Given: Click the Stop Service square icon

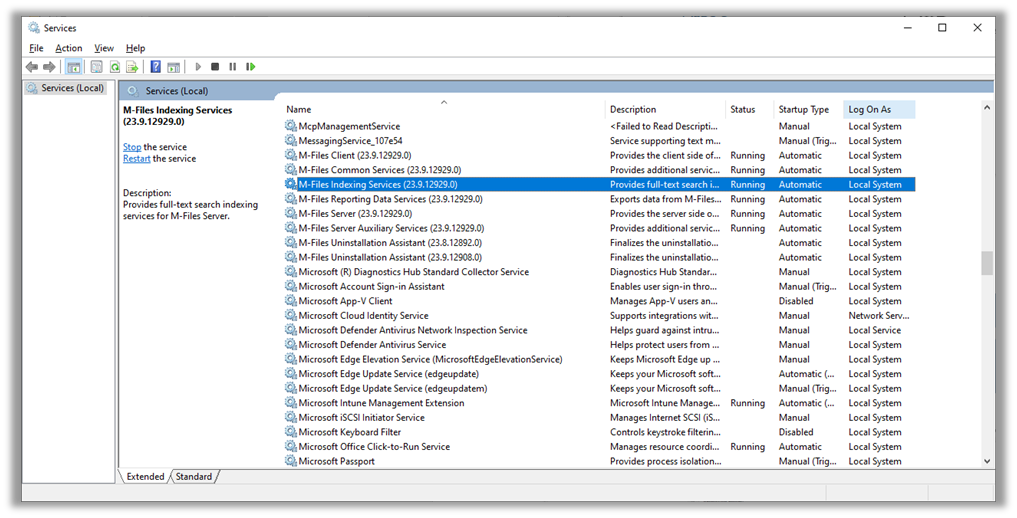Looking at the screenshot, I should (215, 67).
